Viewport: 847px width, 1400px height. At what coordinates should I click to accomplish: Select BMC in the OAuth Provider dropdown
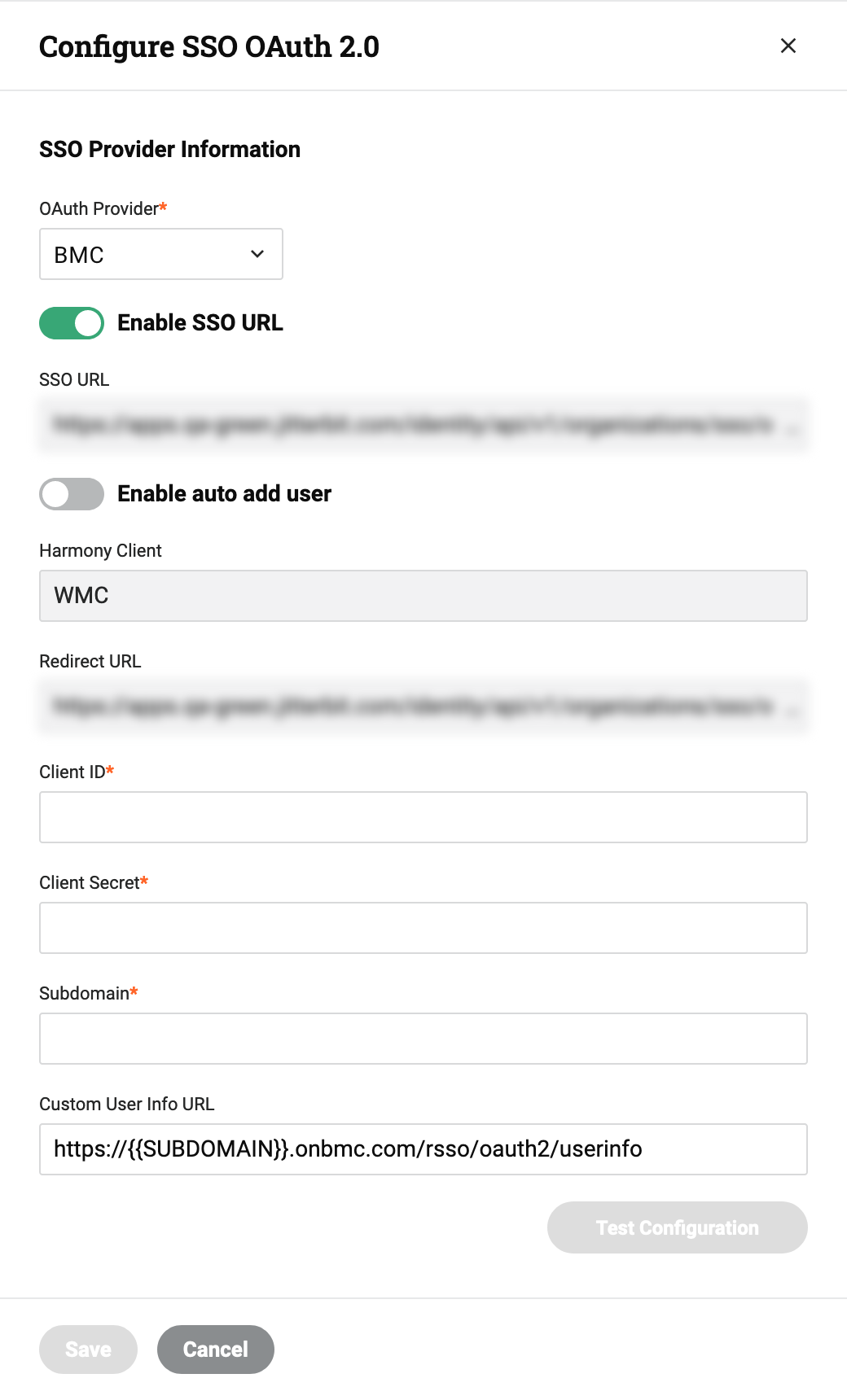[x=160, y=254]
